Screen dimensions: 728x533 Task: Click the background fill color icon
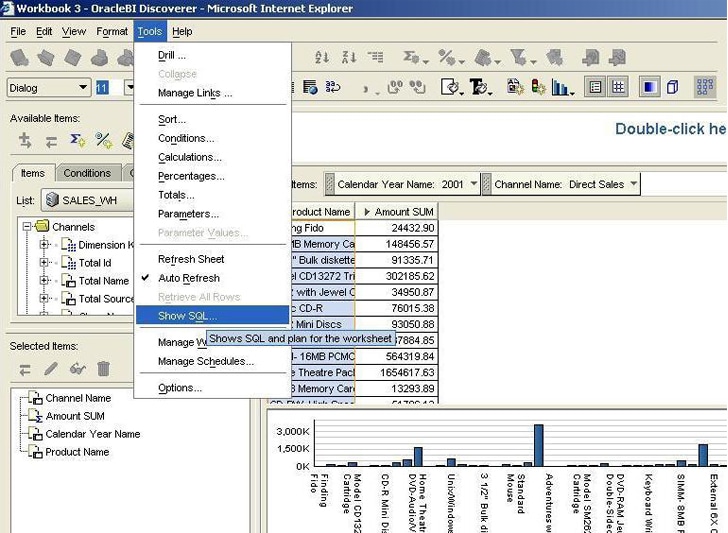(x=449, y=87)
